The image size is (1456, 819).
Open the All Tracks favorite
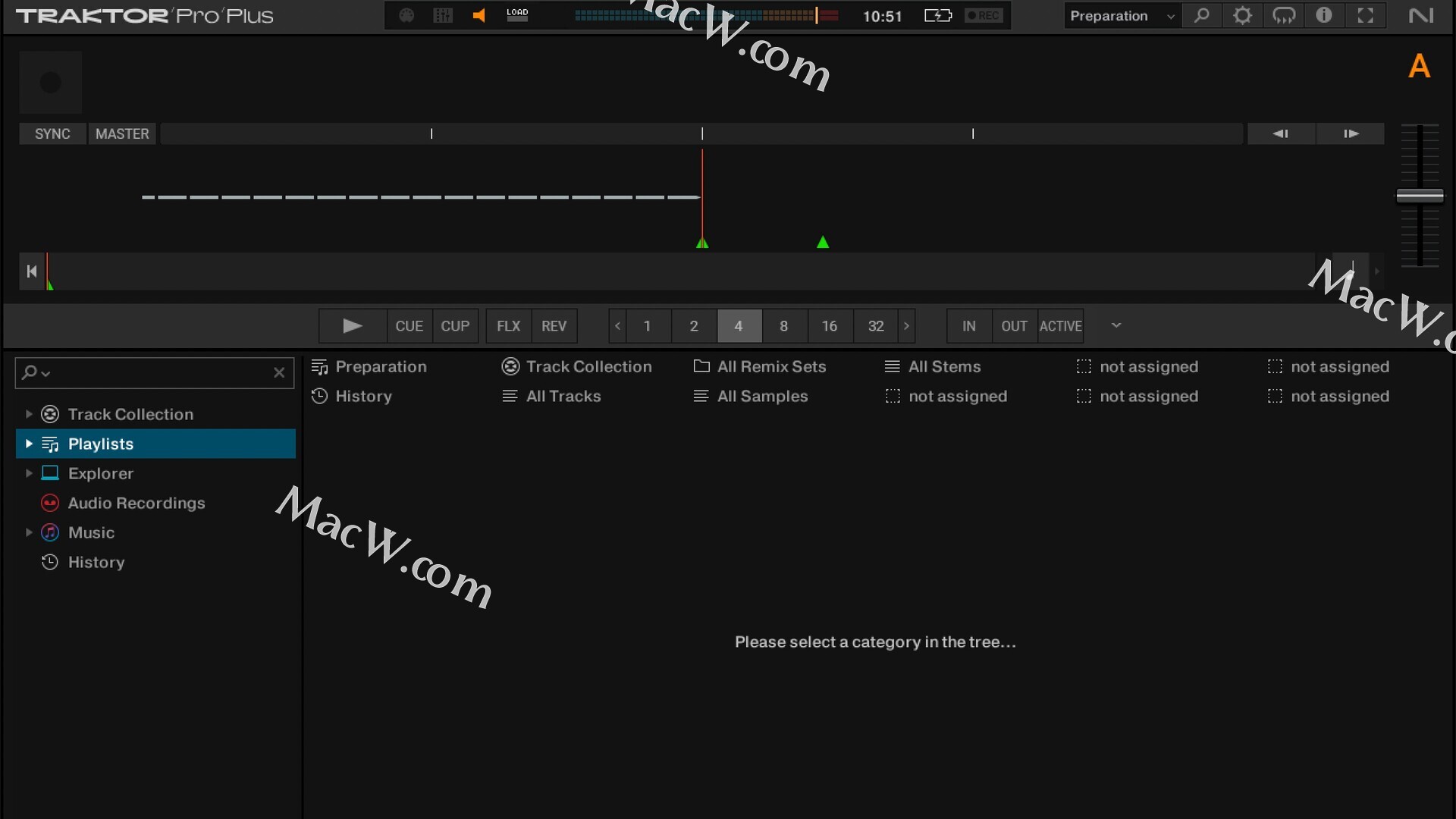tap(551, 396)
